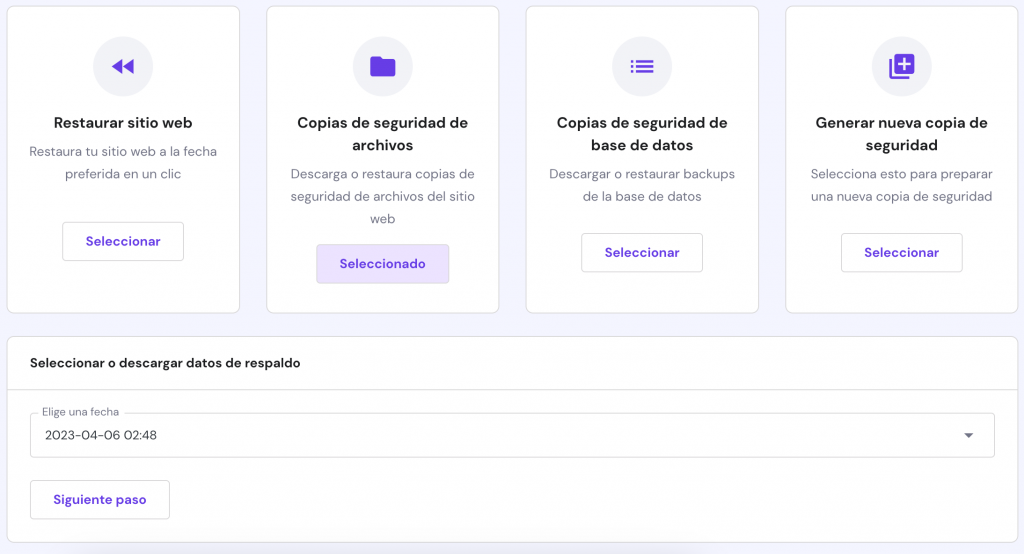Viewport: 1024px width, 554px height.
Task: Click the Seleccionar o descargar datos de respaldo header
Action: 165,363
